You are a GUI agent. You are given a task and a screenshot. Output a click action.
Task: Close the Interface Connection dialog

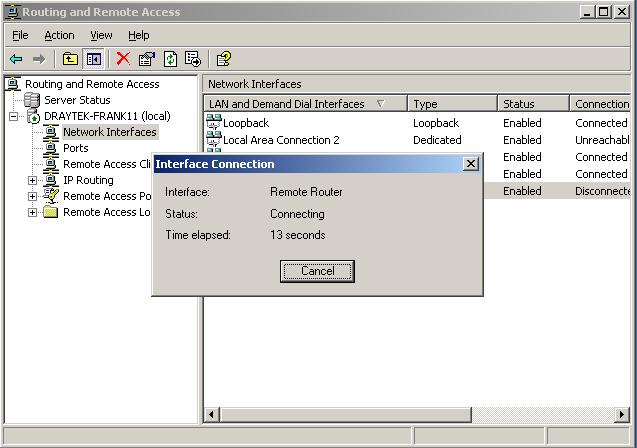coord(470,164)
